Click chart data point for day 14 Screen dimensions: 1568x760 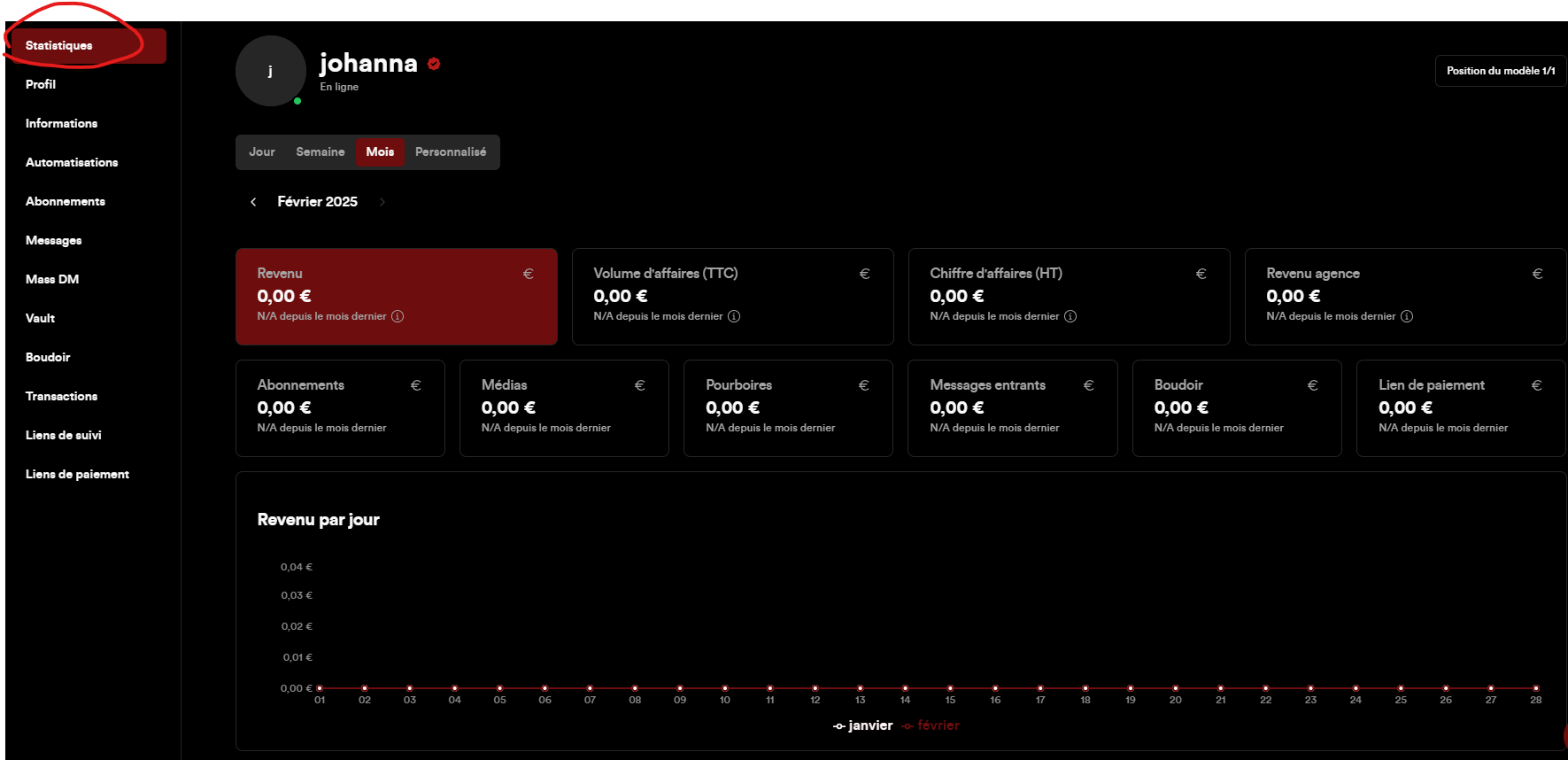click(905, 688)
